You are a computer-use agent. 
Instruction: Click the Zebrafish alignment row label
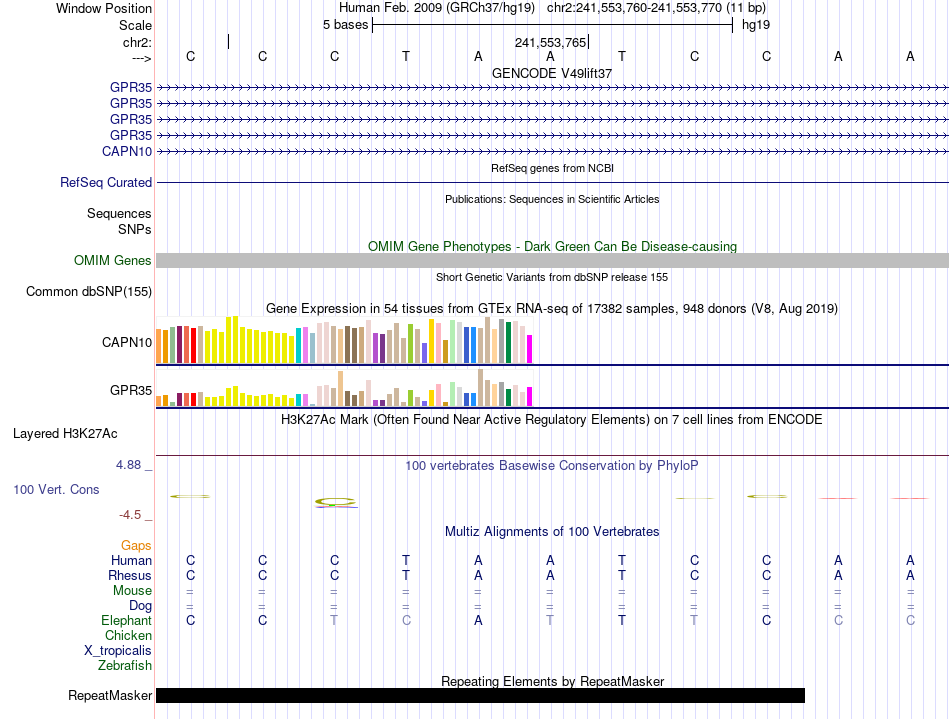click(125, 666)
